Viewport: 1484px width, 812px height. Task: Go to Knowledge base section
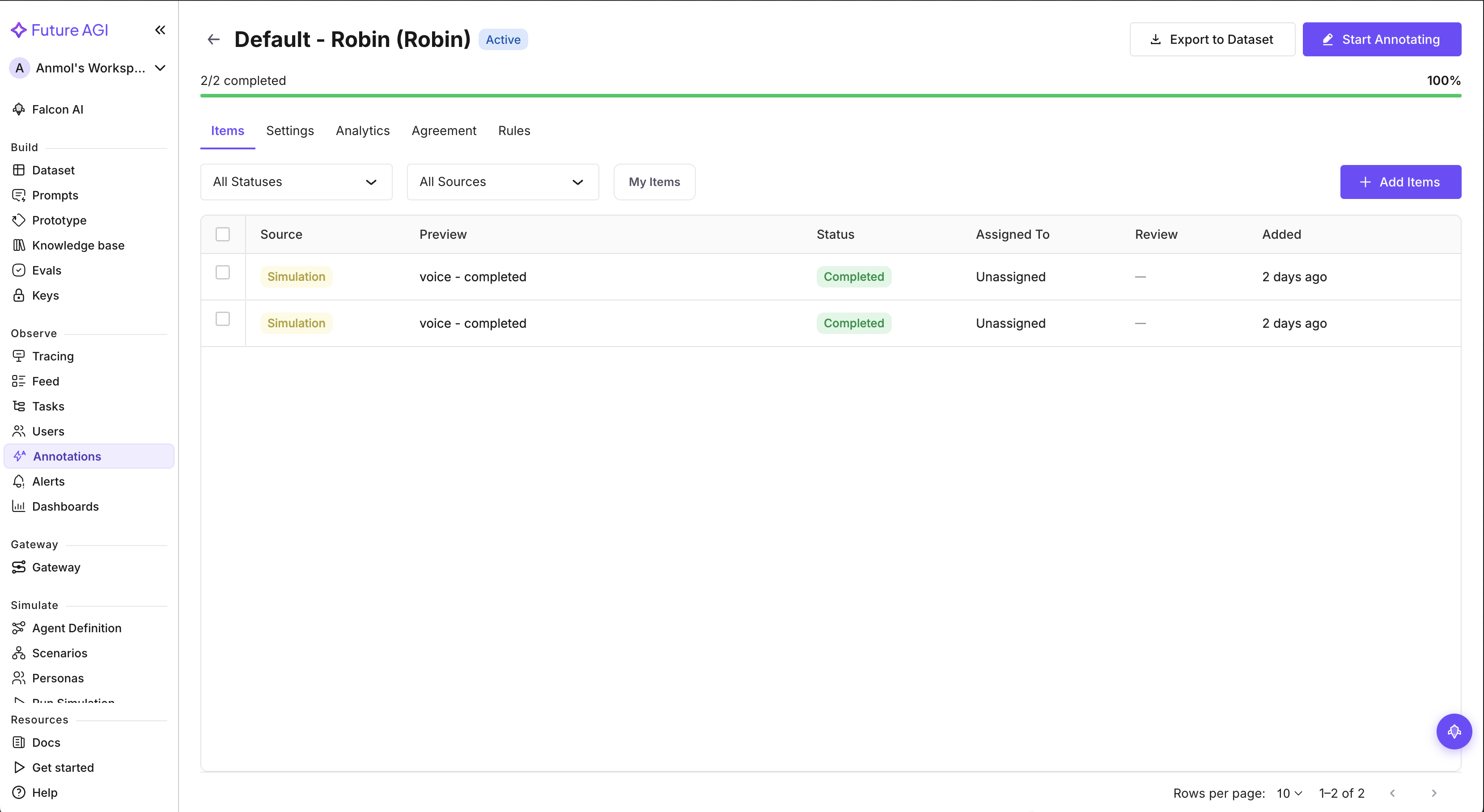pos(78,245)
